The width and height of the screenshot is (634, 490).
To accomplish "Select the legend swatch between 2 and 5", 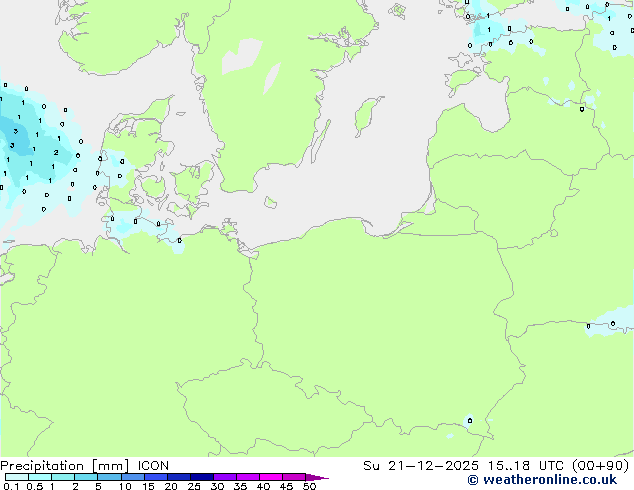I will (x=86, y=477).
